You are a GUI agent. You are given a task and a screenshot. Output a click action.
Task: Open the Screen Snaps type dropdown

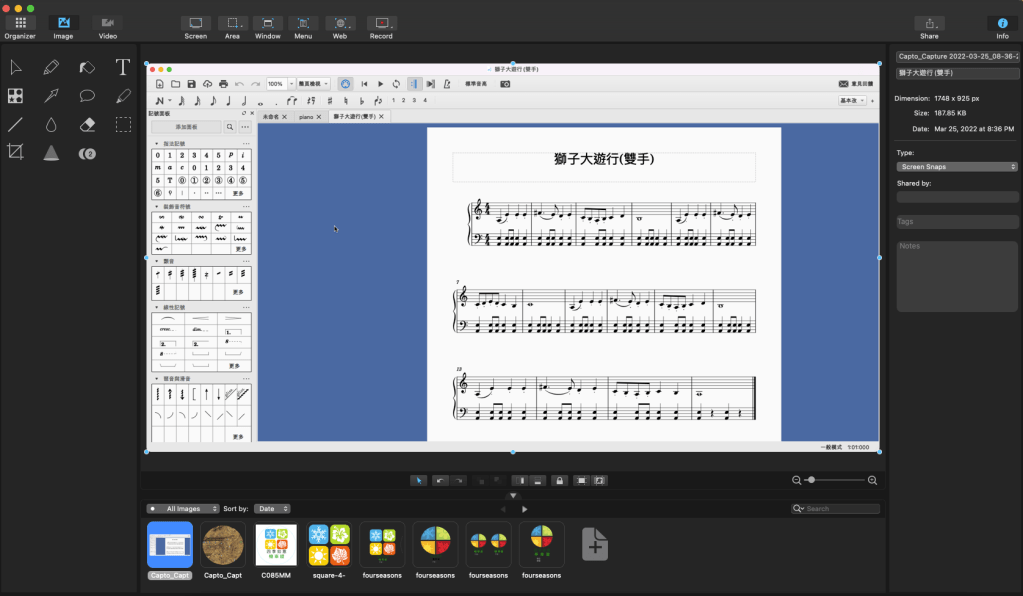point(956,167)
